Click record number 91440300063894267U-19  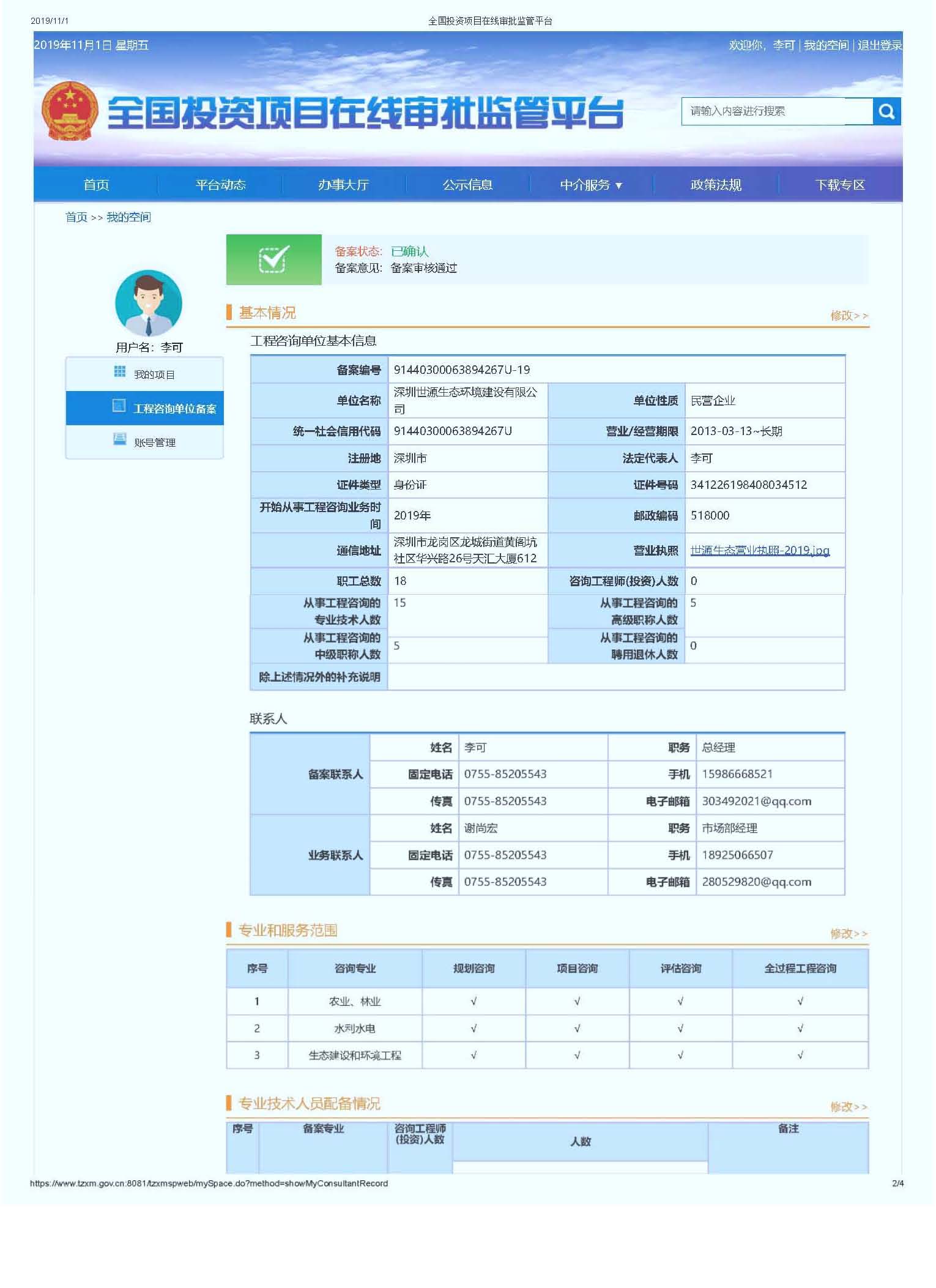tap(462, 370)
